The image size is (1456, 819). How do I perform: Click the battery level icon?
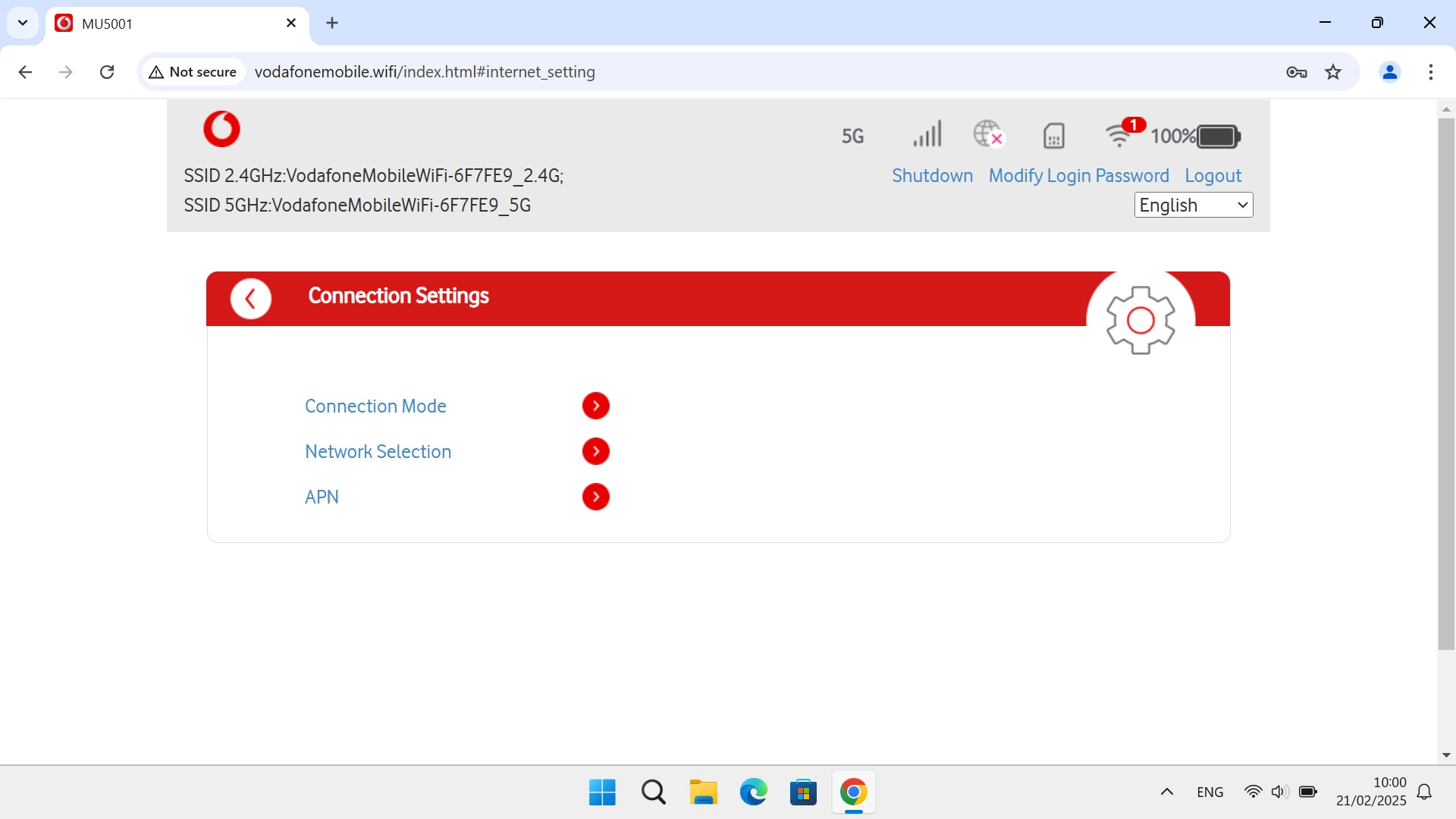tap(1218, 136)
